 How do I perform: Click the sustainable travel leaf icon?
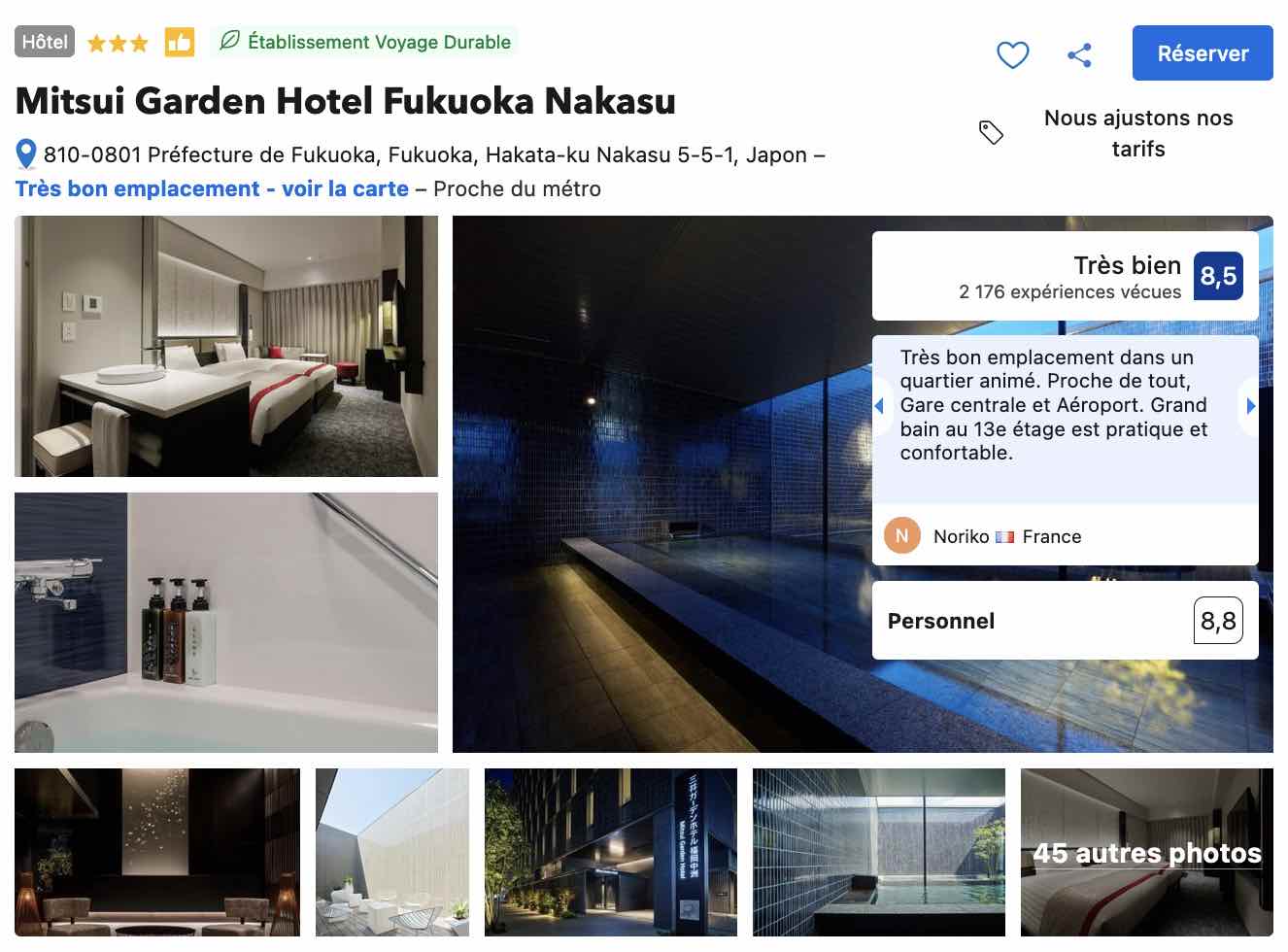point(229,41)
